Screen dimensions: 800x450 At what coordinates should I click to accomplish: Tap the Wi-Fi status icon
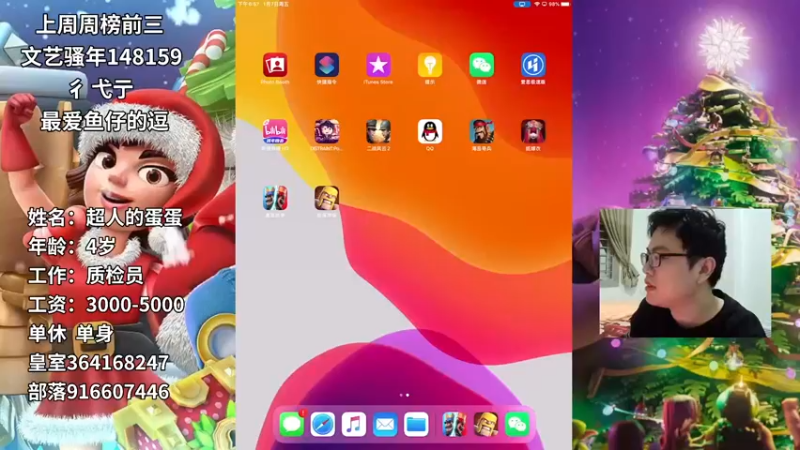coord(537,4)
